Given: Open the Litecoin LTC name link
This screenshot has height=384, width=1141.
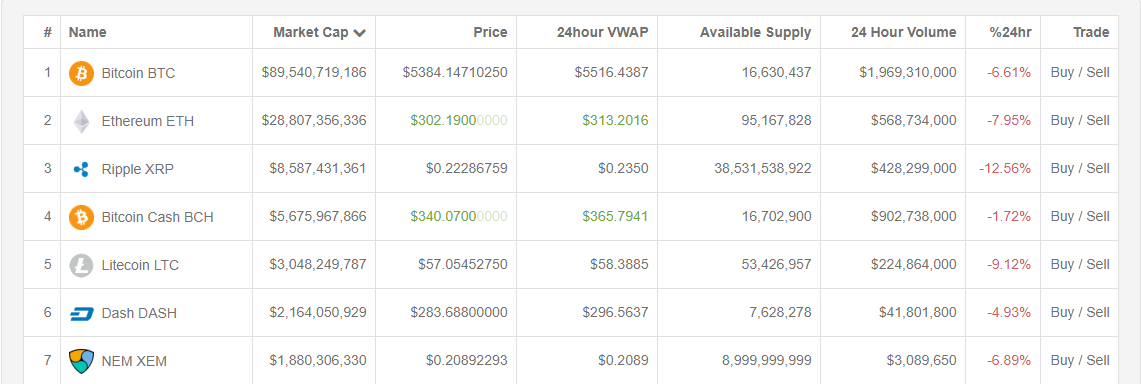Looking at the screenshot, I should (x=140, y=265).
